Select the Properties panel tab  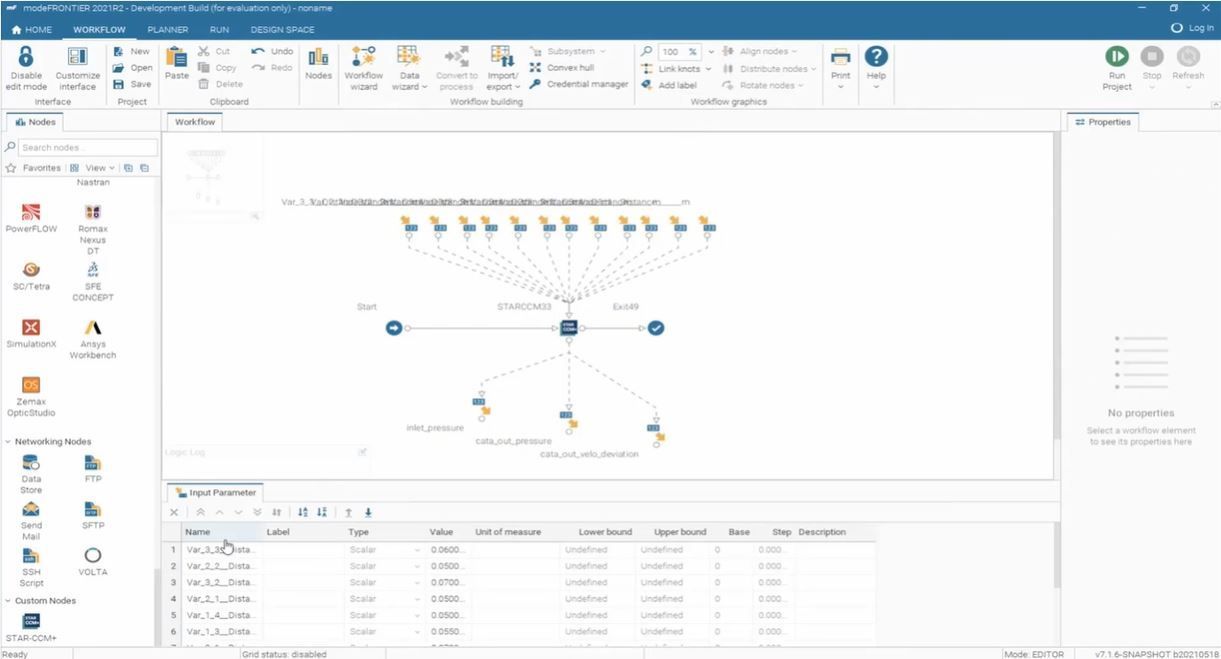coord(1103,122)
